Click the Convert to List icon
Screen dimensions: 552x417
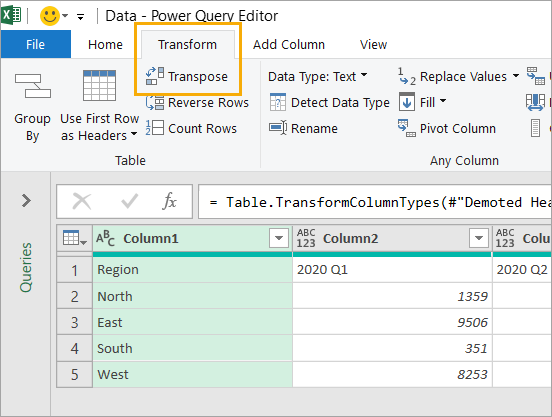(535, 128)
